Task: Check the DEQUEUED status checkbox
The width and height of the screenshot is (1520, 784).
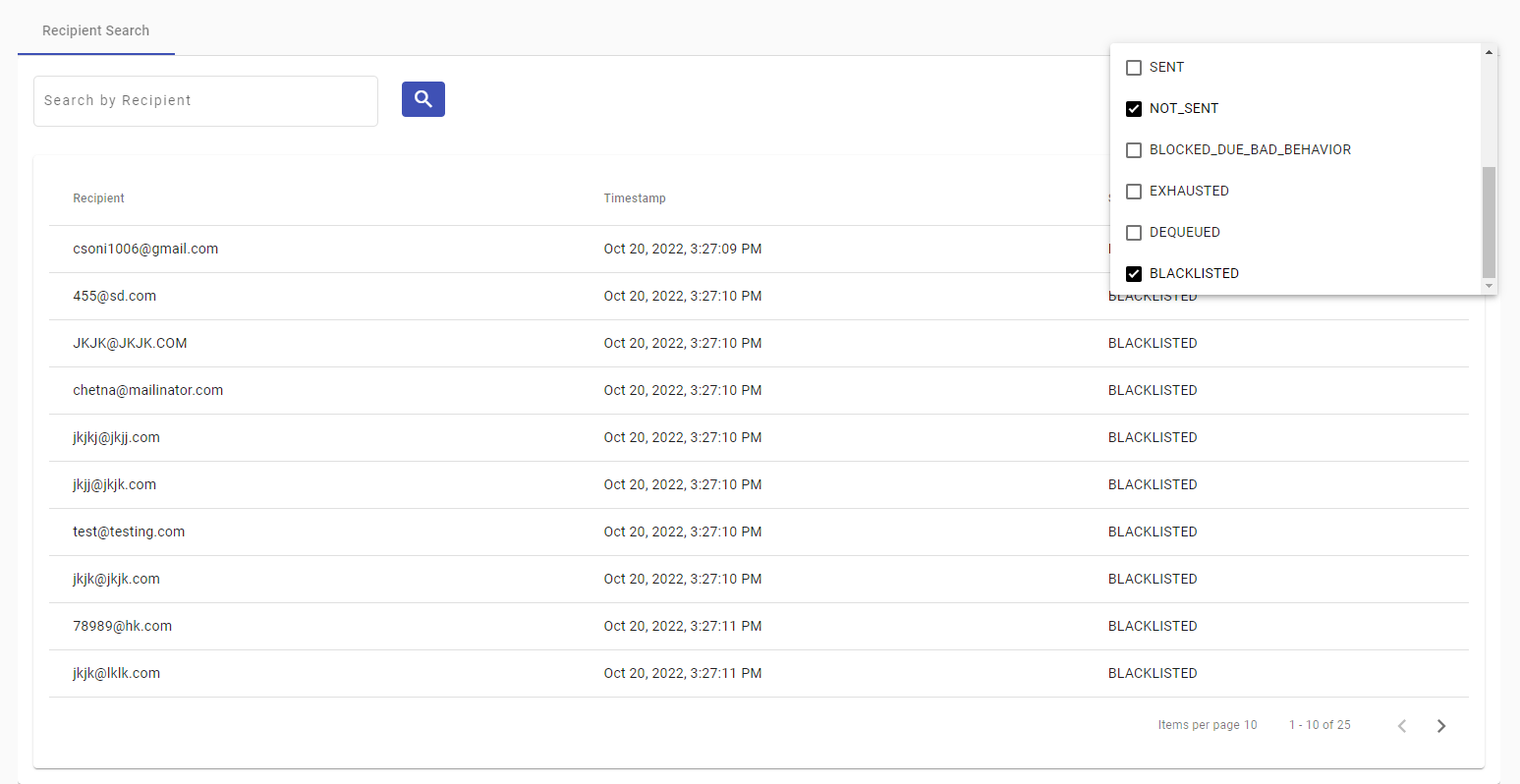Action: (x=1134, y=233)
